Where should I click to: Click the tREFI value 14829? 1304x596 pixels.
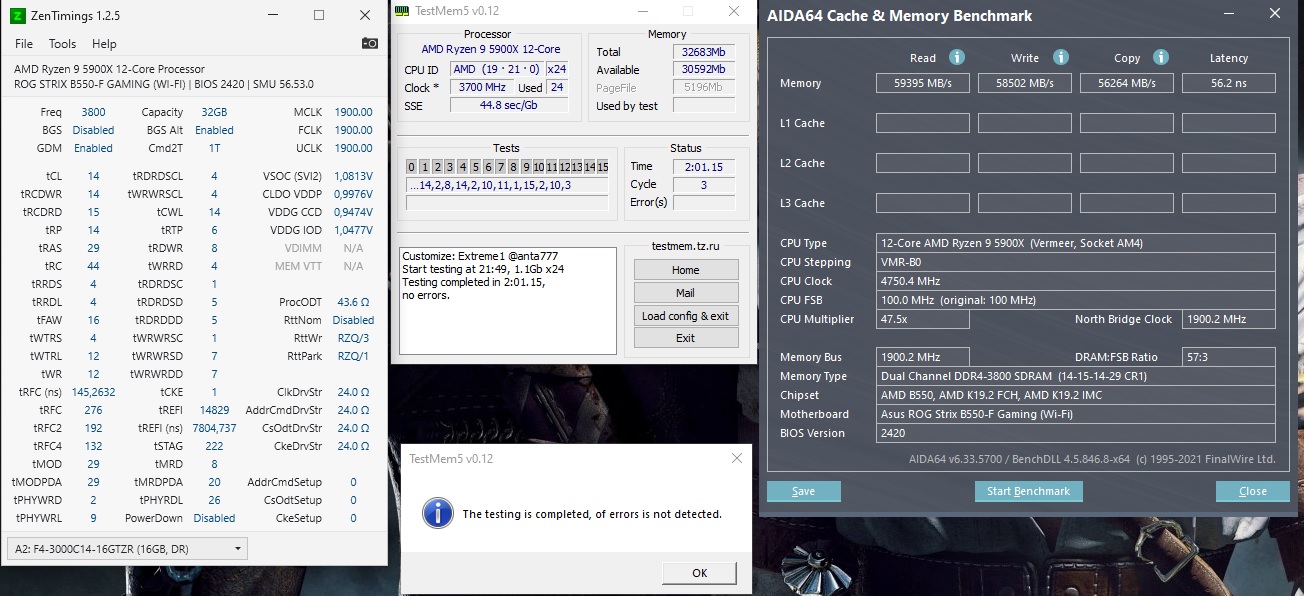pyautogui.click(x=214, y=410)
